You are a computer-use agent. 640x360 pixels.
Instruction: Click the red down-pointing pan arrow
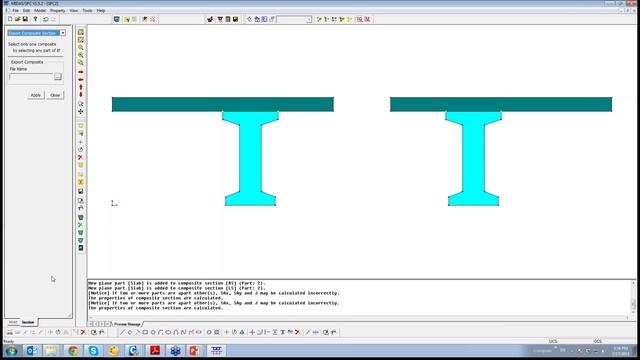[81, 95]
